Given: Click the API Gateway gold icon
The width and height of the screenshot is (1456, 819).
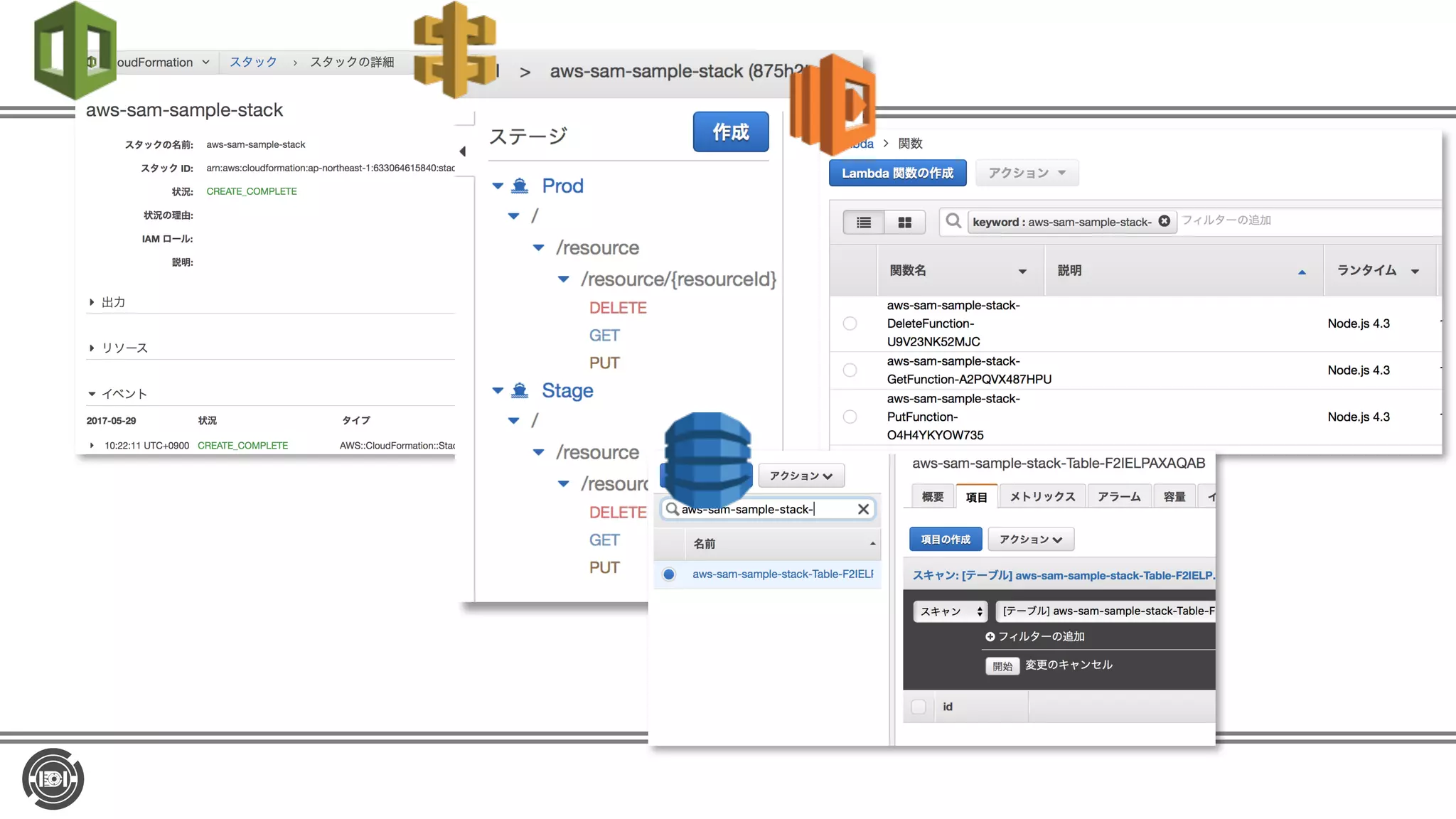Looking at the screenshot, I should pyautogui.click(x=455, y=50).
